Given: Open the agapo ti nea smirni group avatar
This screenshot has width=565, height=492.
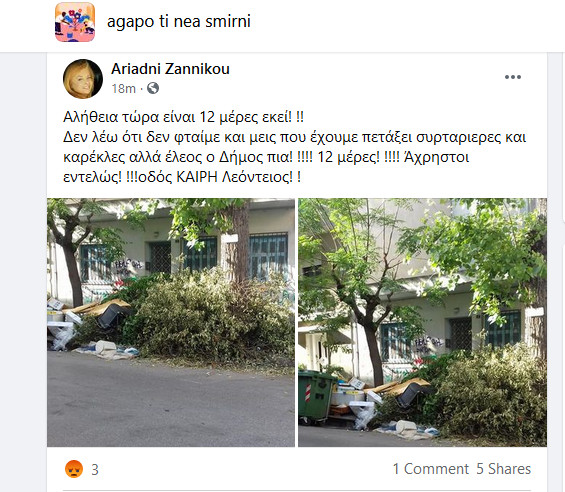Looking at the screenshot, I should pyautogui.click(x=75, y=22).
